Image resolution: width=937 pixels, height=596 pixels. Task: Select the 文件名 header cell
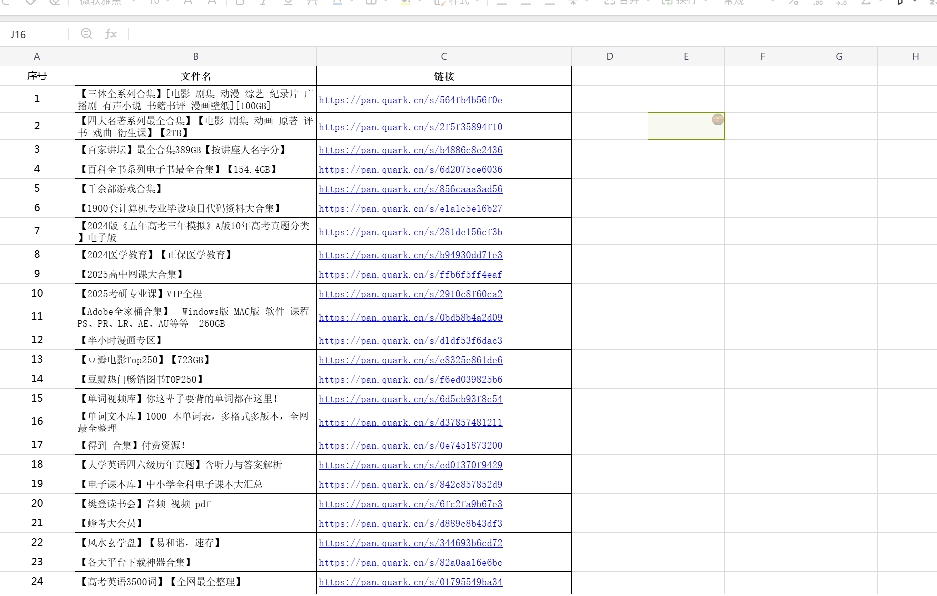point(195,76)
